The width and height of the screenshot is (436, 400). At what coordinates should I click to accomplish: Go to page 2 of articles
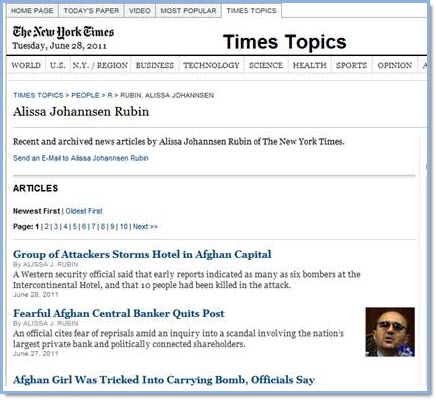[47, 227]
